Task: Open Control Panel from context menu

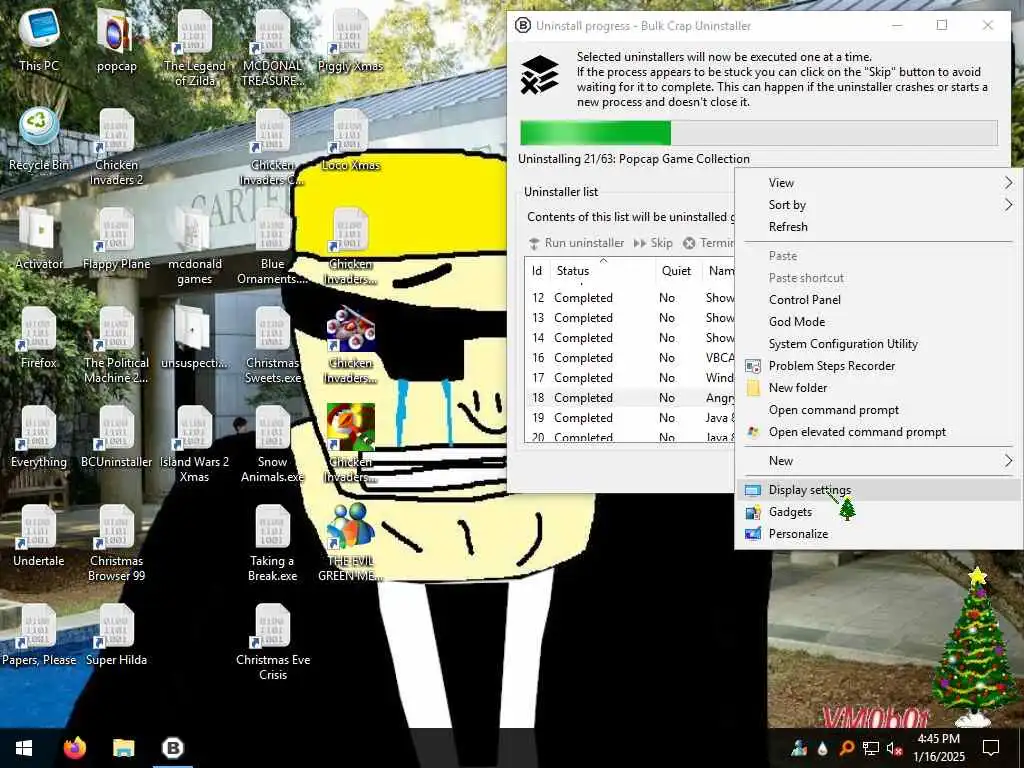Action: pos(879,300)
